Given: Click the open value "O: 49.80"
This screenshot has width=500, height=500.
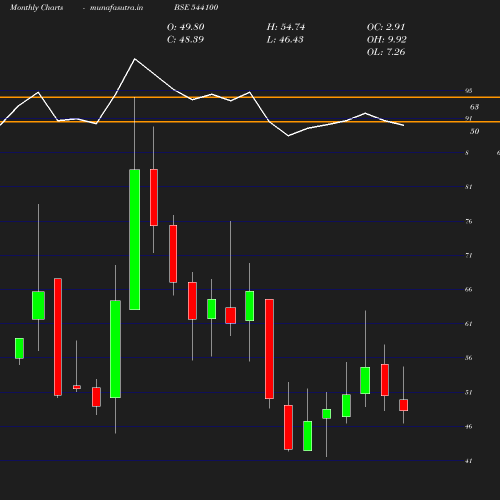Looking at the screenshot, I should point(185,27).
